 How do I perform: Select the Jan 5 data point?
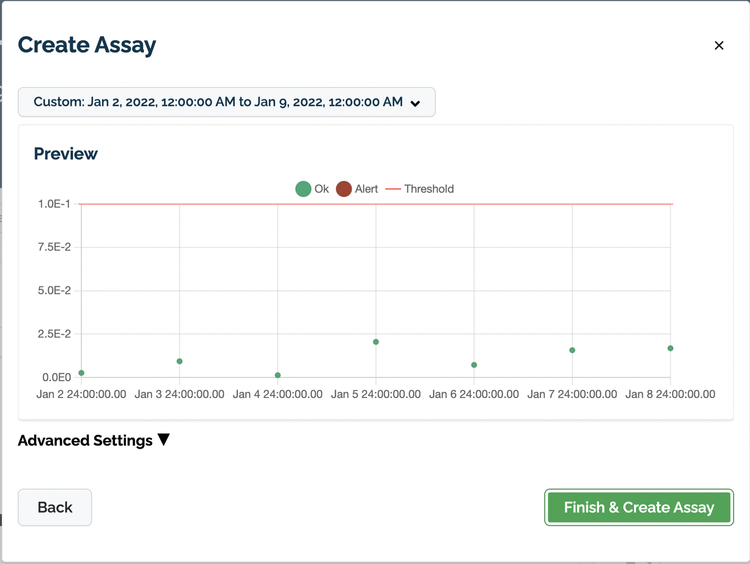pos(376,342)
